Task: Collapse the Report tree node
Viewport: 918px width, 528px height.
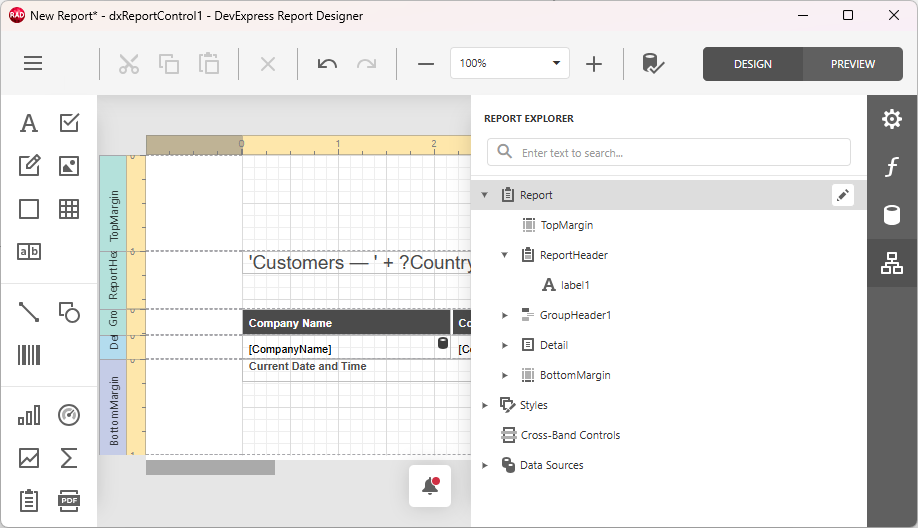Action: (485, 195)
